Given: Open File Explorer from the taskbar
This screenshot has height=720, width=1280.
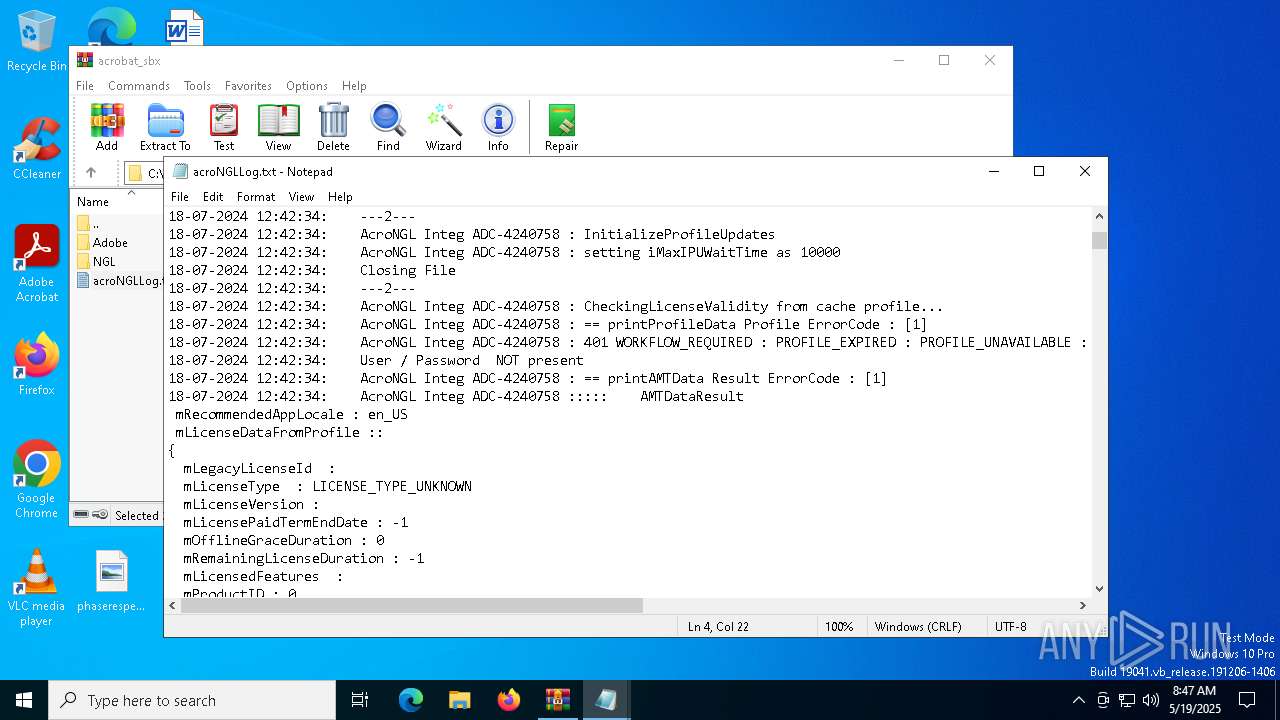Looking at the screenshot, I should (459, 700).
